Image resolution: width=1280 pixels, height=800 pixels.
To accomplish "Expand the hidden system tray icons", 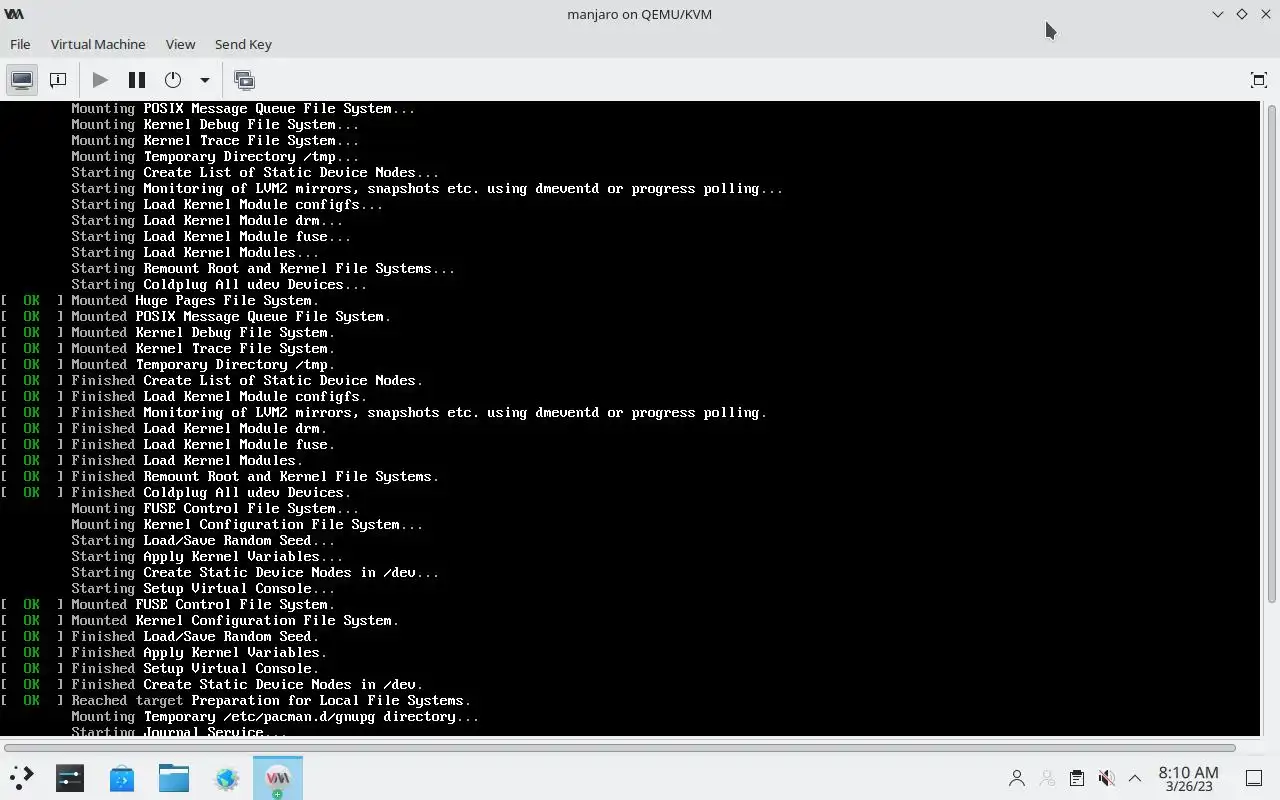I will (1135, 777).
